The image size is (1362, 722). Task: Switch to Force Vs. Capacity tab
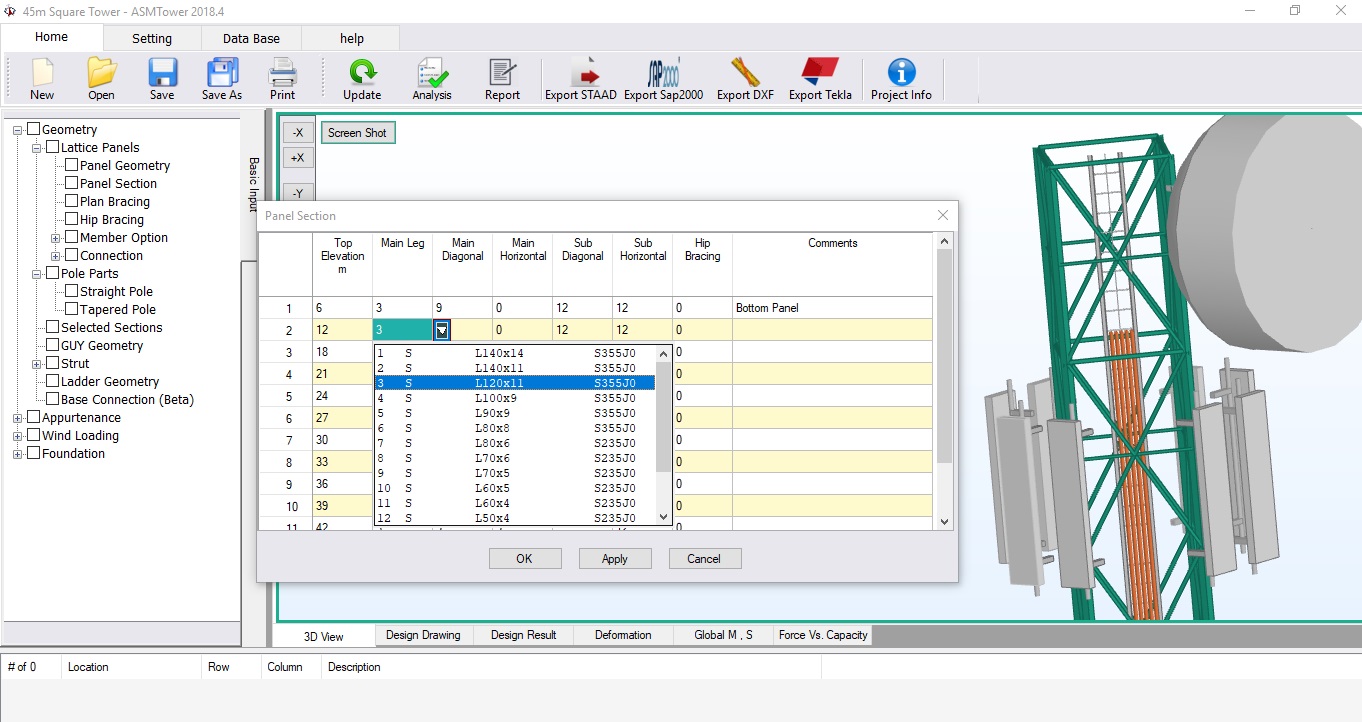tap(823, 635)
